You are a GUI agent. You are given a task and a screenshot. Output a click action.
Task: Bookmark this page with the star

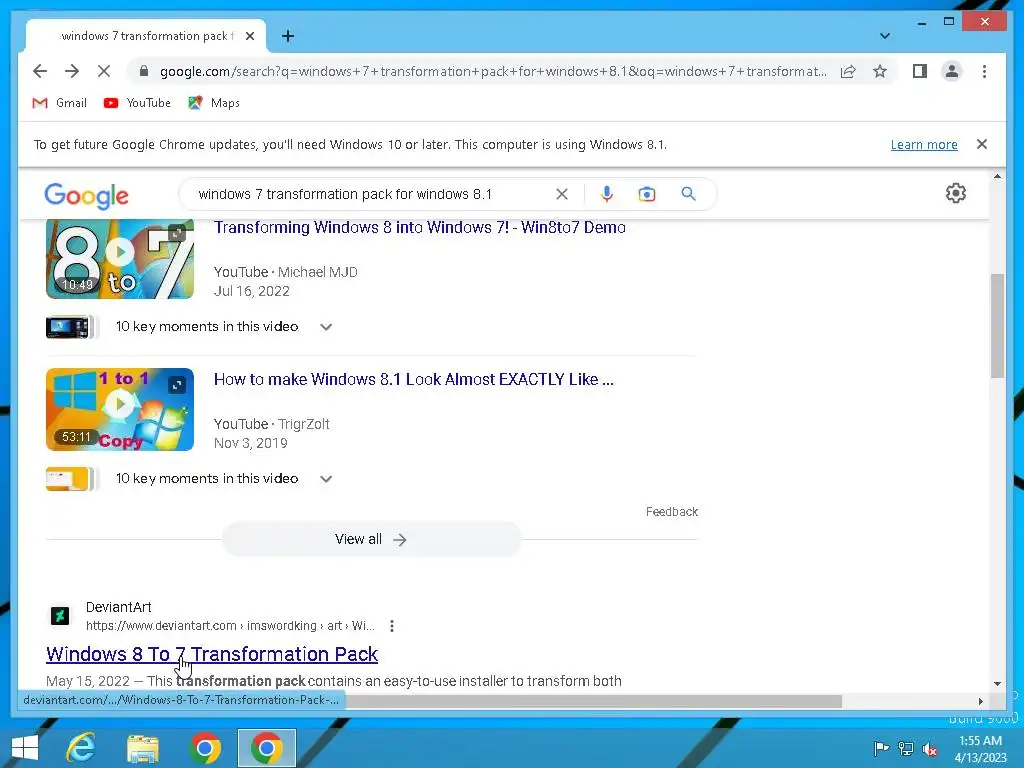(880, 71)
